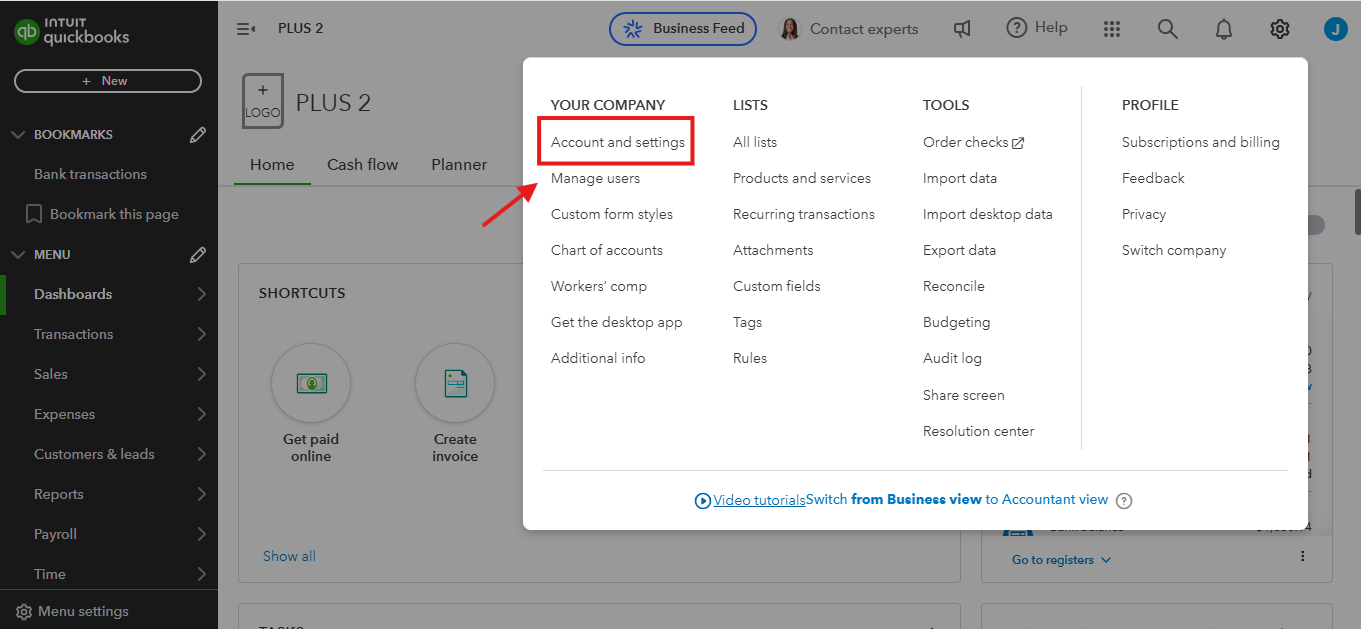1361x629 pixels.
Task: Select Switch company
Action: (1174, 250)
